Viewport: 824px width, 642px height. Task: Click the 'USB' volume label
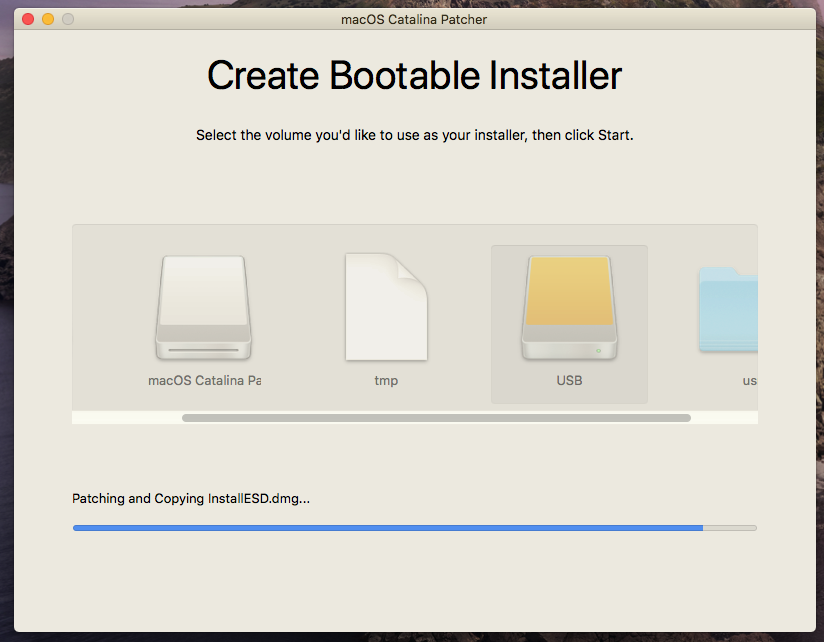[569, 380]
